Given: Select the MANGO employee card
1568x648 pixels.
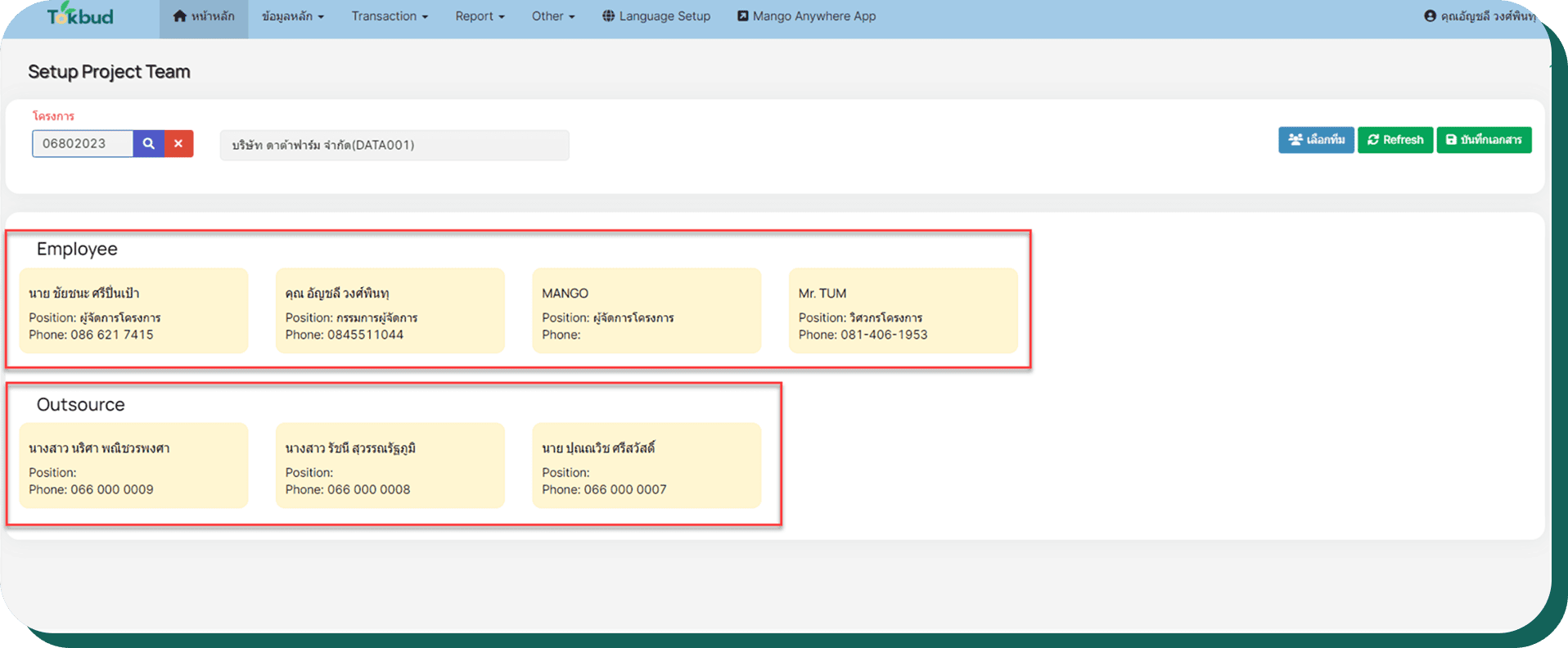Looking at the screenshot, I should click(647, 311).
